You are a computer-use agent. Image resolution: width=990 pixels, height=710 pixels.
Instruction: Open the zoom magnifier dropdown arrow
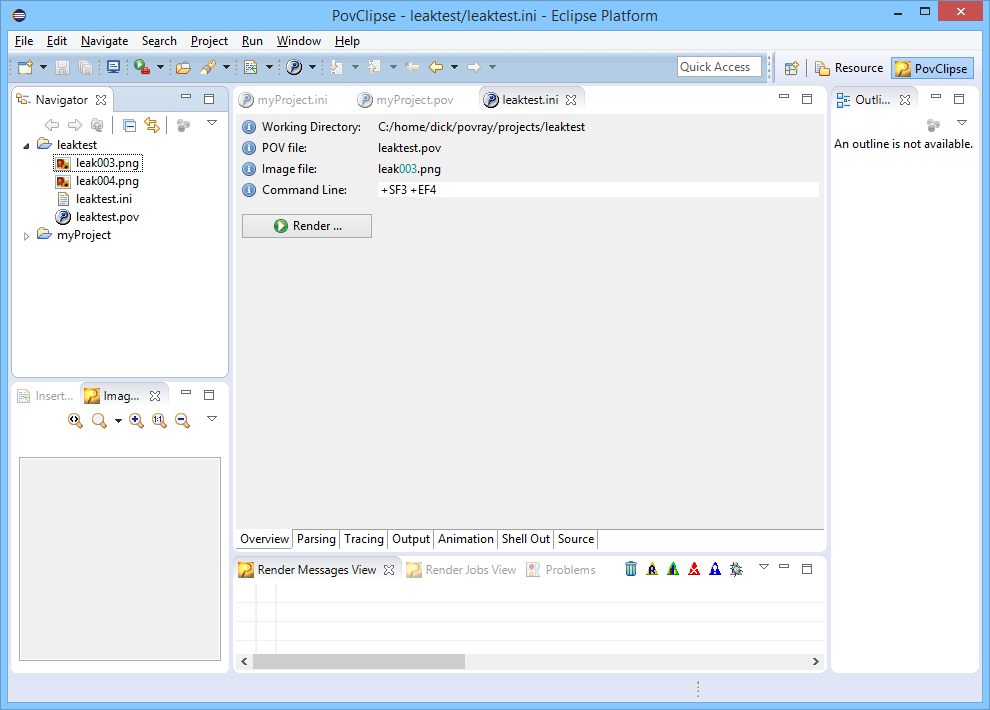[x=118, y=421]
